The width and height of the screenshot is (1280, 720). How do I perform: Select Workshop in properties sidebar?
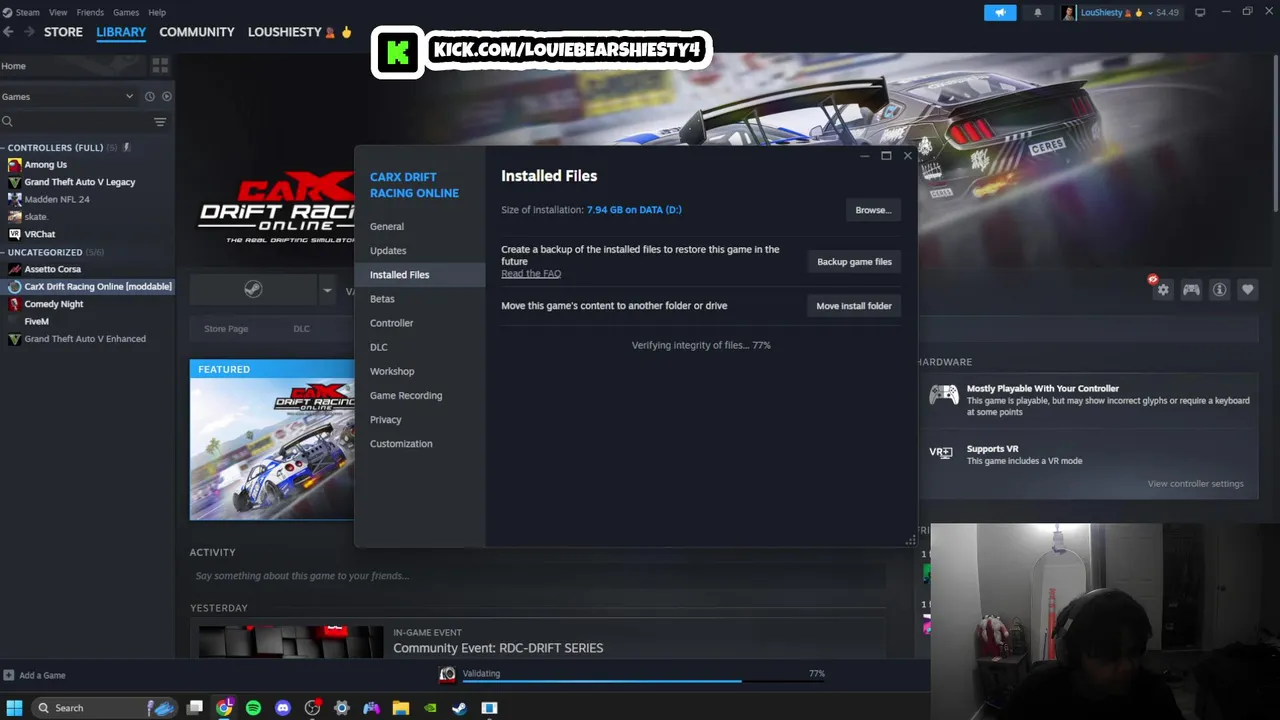point(420,371)
